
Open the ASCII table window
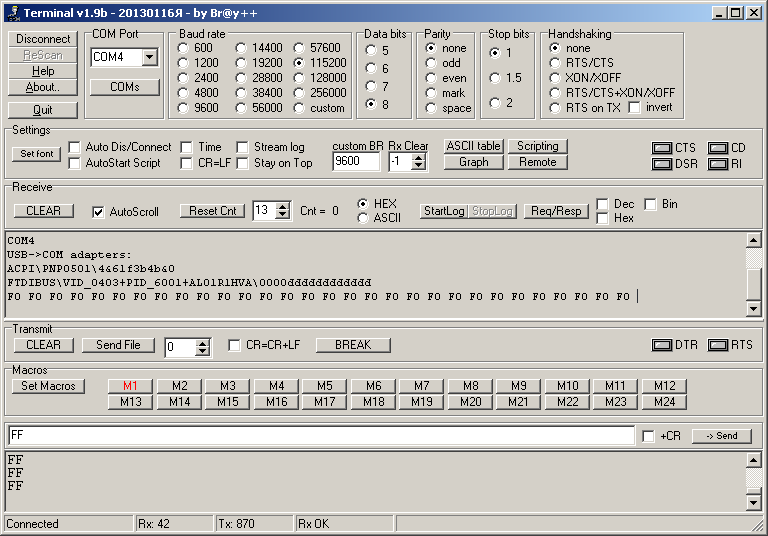(473, 146)
